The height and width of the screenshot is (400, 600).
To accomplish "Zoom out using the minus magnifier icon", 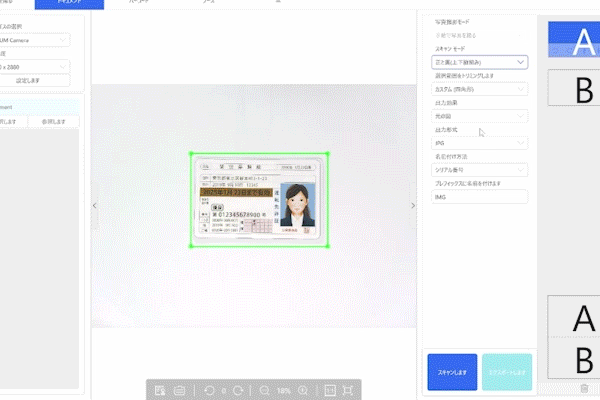I will pyautogui.click(x=265, y=389).
